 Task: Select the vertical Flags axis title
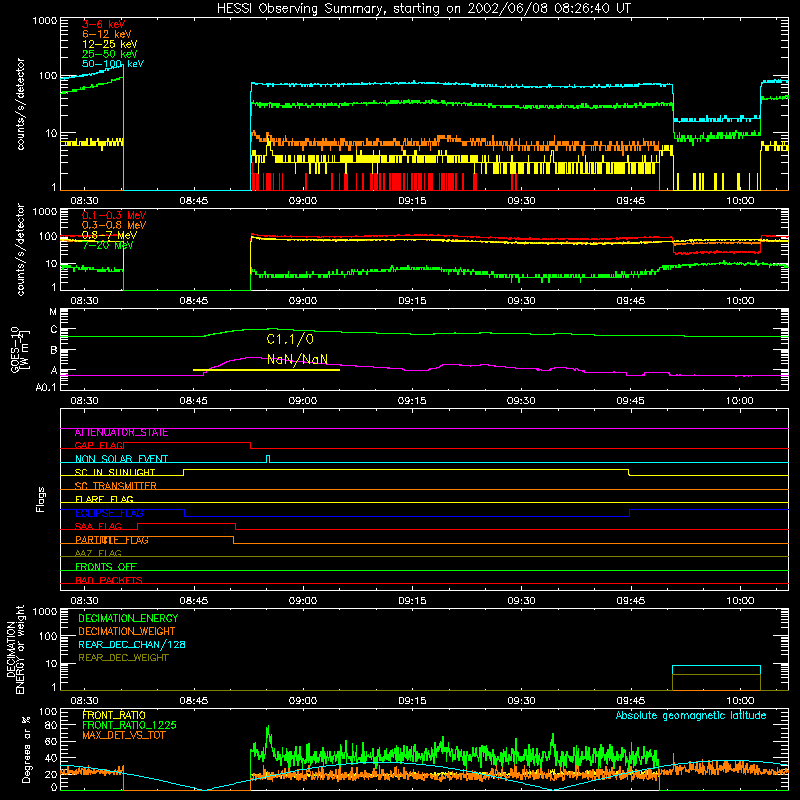tap(40, 499)
